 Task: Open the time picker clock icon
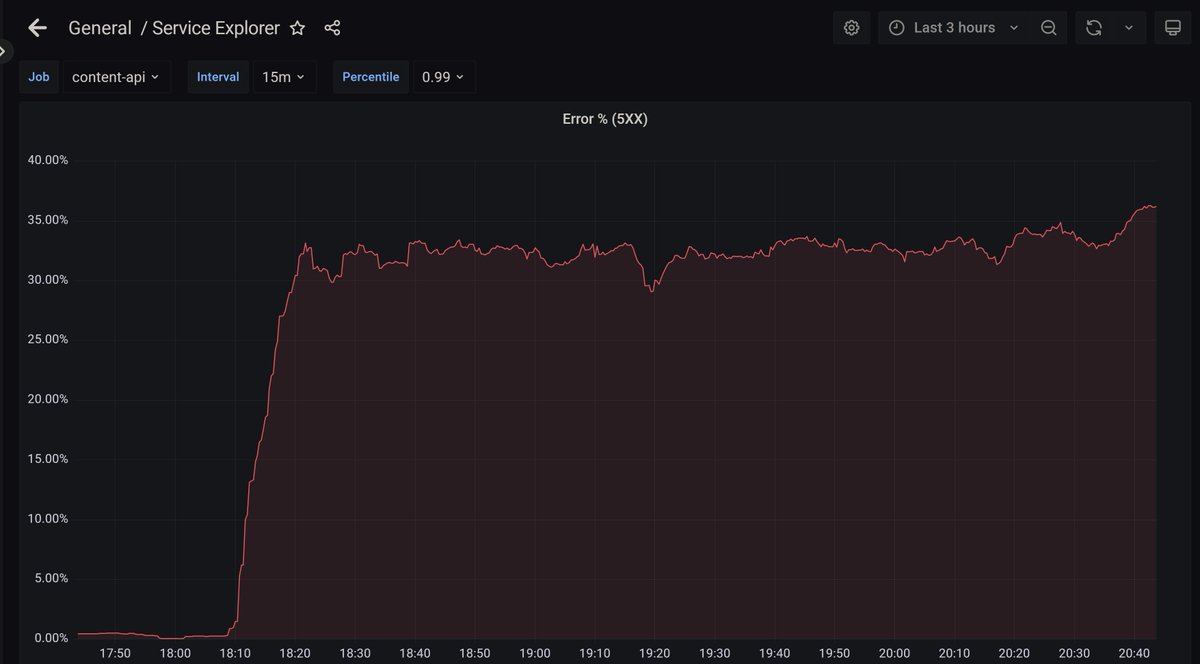(x=895, y=27)
